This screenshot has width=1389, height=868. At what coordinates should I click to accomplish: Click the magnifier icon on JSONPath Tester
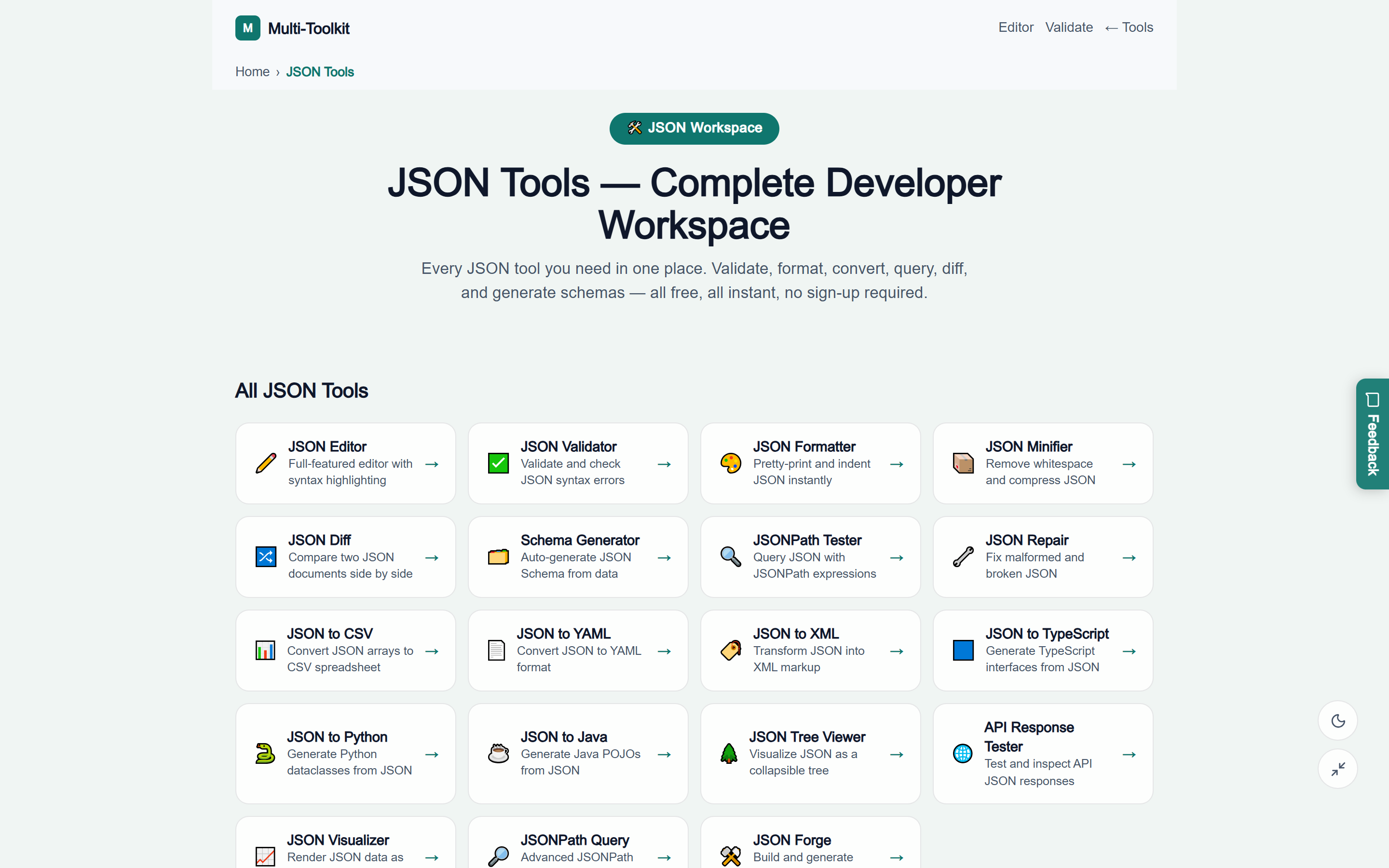[x=731, y=557]
